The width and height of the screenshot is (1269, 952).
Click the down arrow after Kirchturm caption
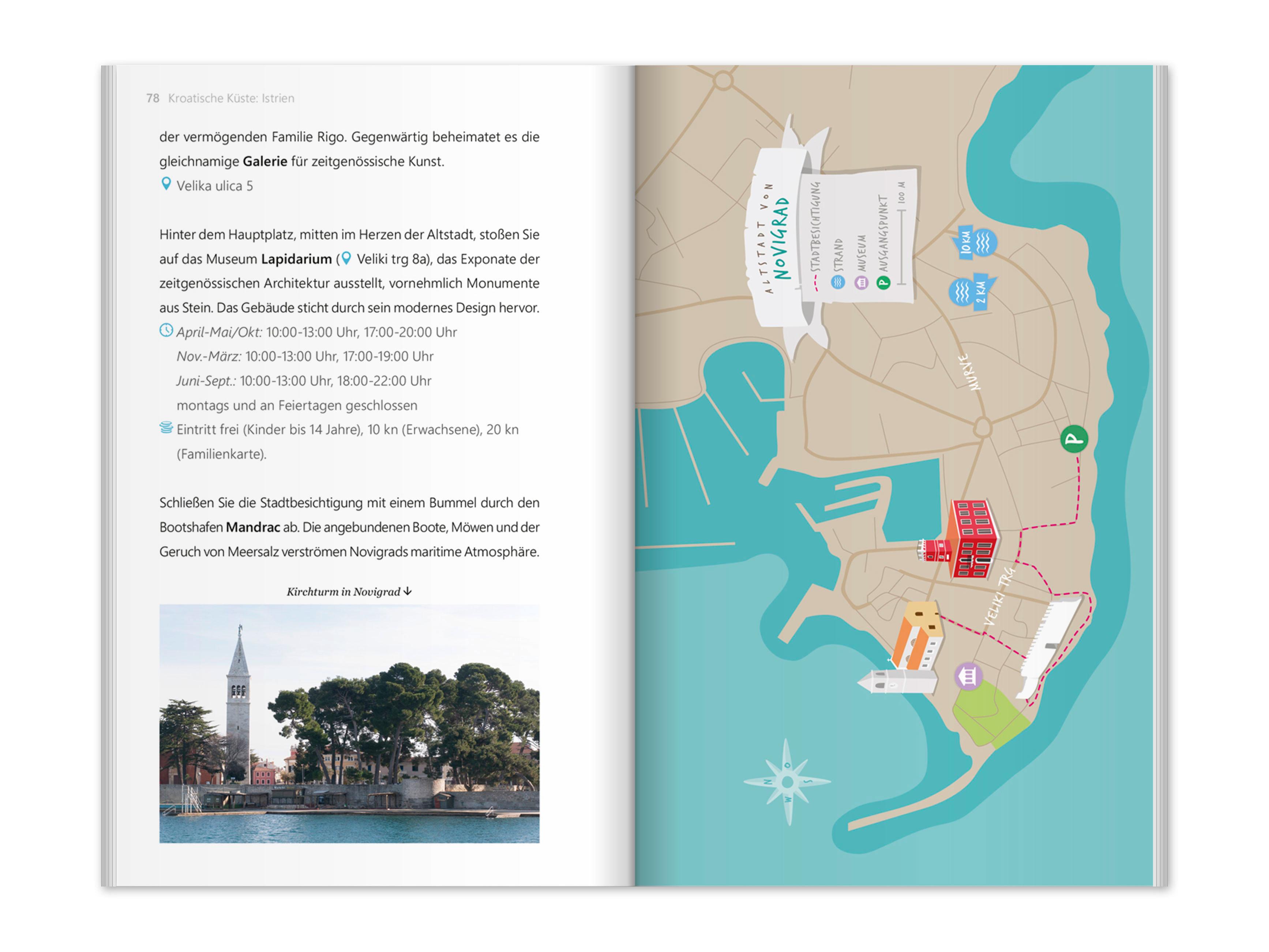[408, 591]
